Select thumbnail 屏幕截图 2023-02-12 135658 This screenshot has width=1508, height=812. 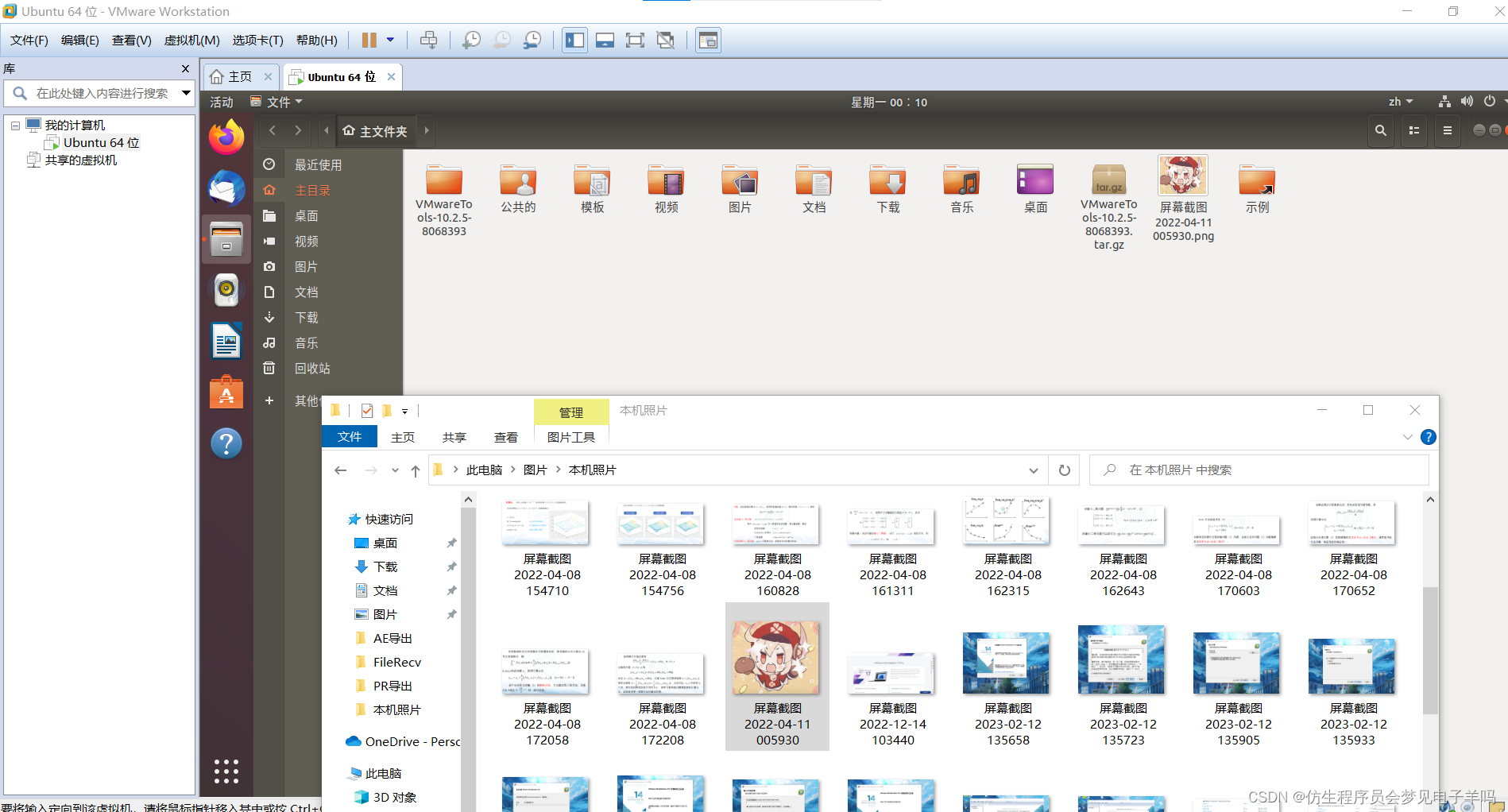1007,688
